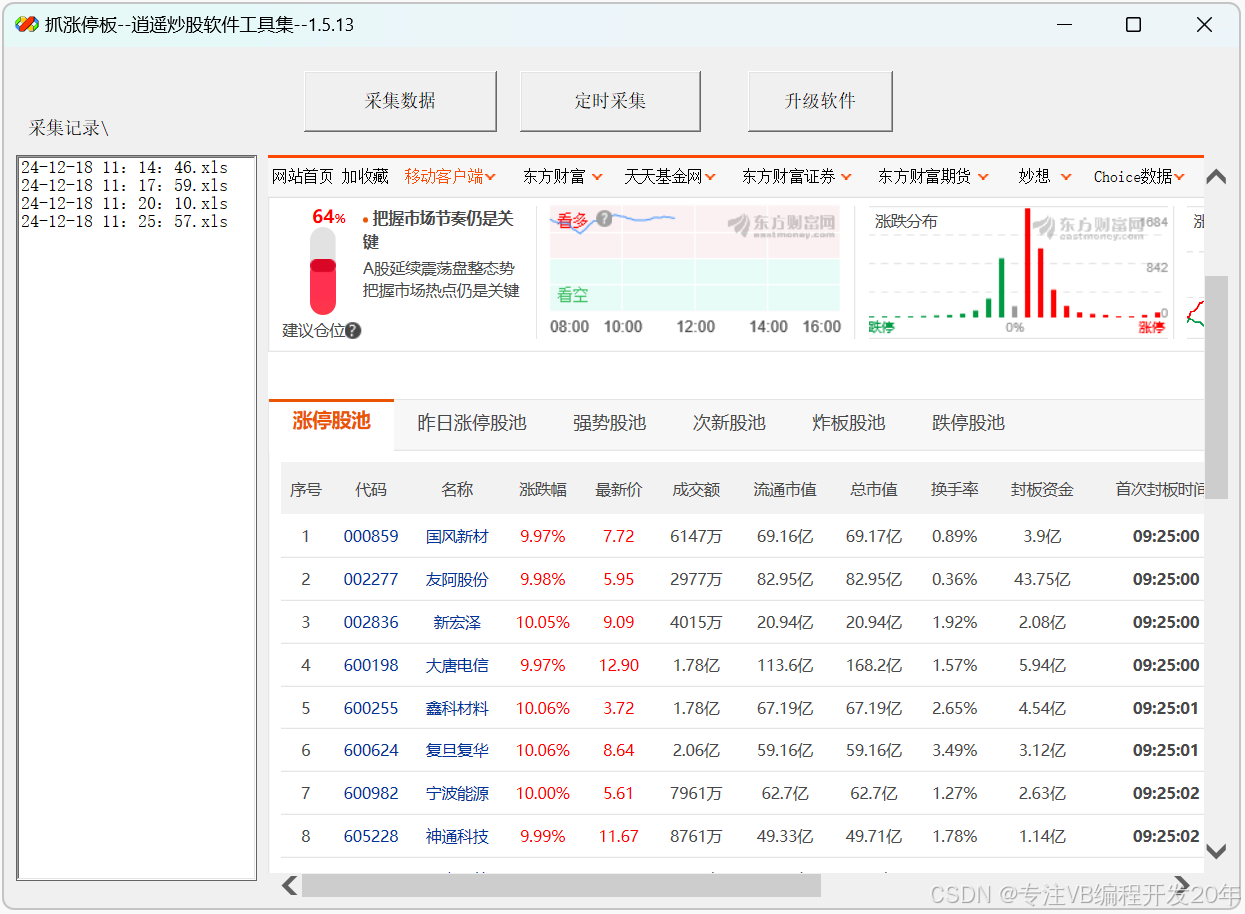Click the 64% position gauge
The height and width of the screenshot is (914, 1245).
point(323,271)
